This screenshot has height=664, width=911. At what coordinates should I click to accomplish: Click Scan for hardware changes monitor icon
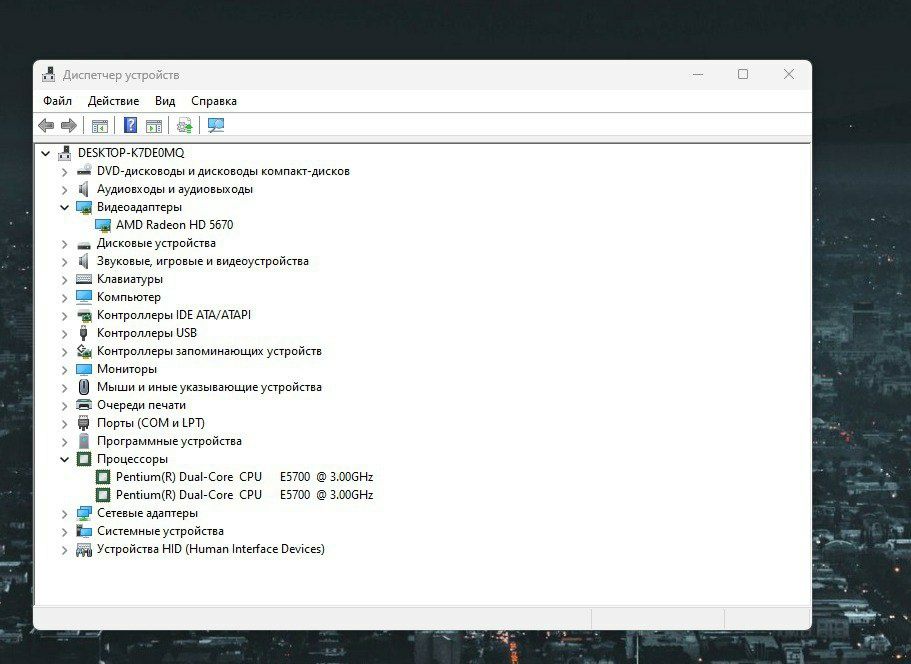click(216, 125)
